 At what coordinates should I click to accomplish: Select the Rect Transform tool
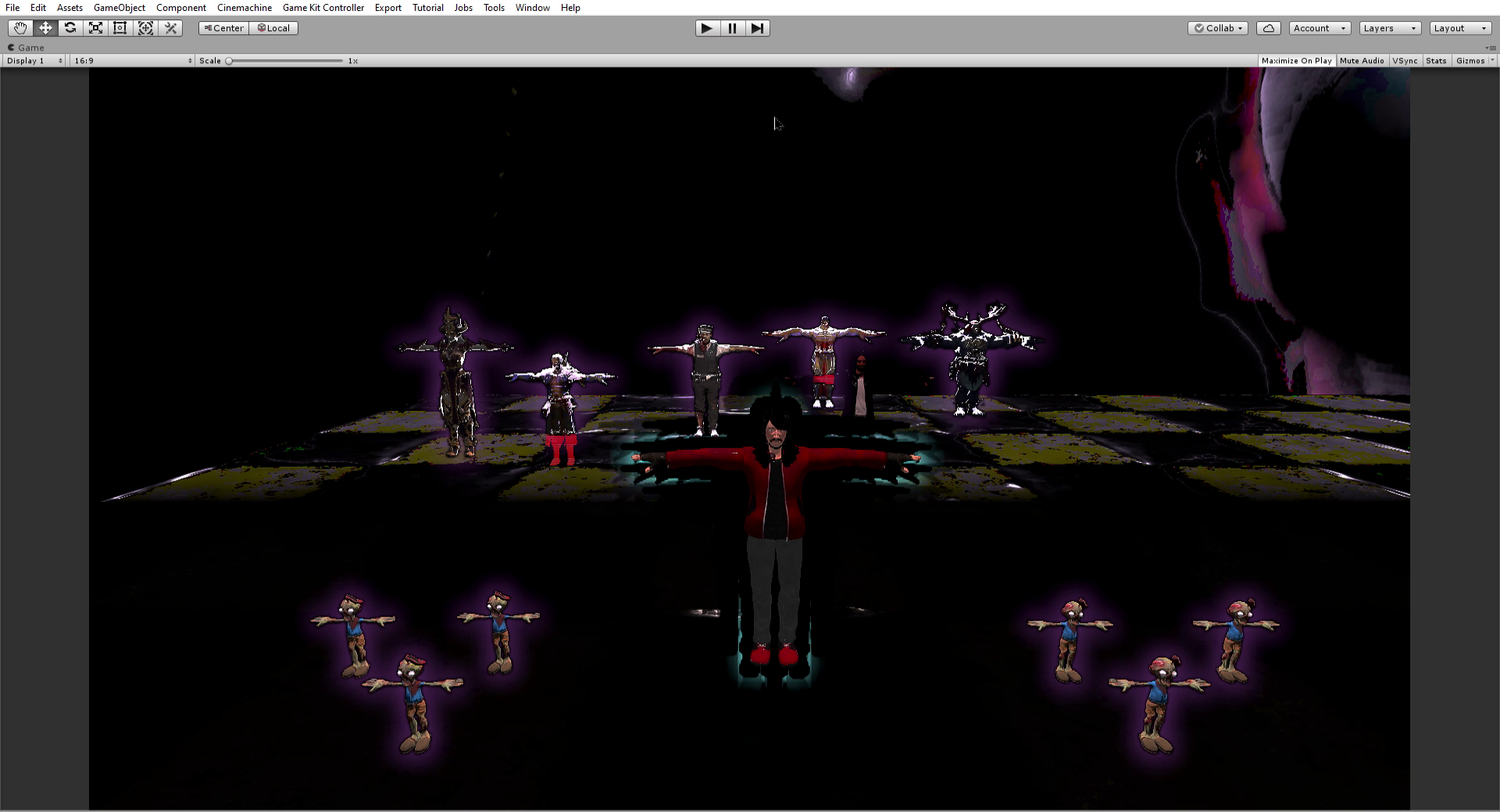click(120, 28)
